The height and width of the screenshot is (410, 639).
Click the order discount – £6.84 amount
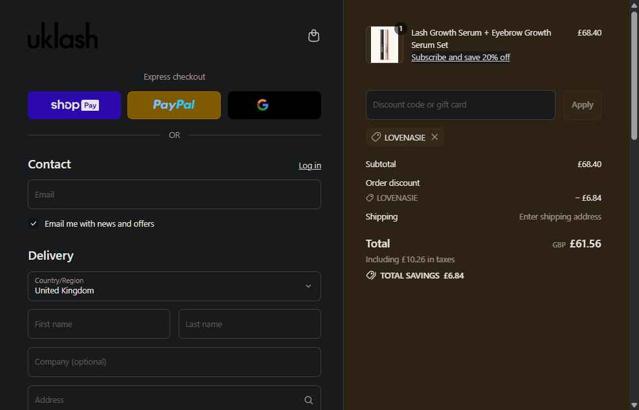coord(588,198)
